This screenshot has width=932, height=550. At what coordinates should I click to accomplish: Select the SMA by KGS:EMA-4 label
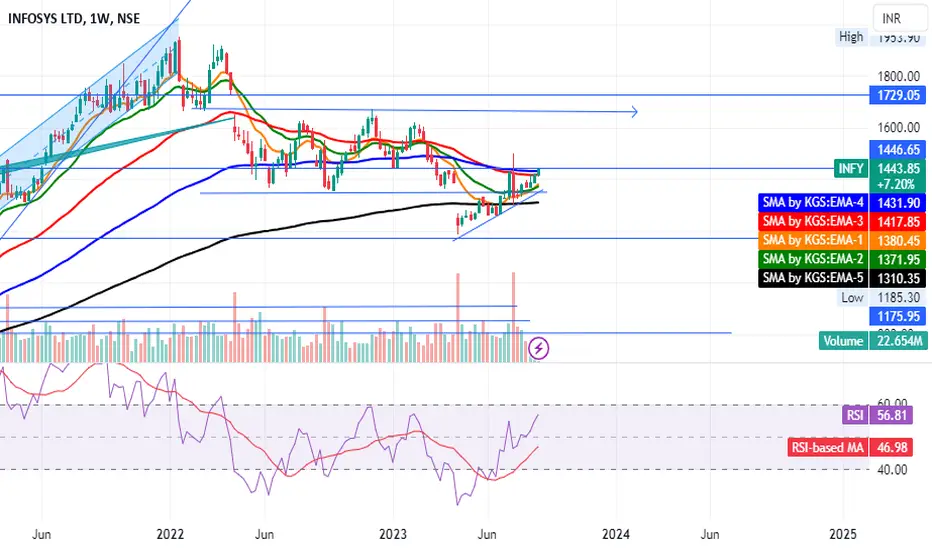(813, 203)
